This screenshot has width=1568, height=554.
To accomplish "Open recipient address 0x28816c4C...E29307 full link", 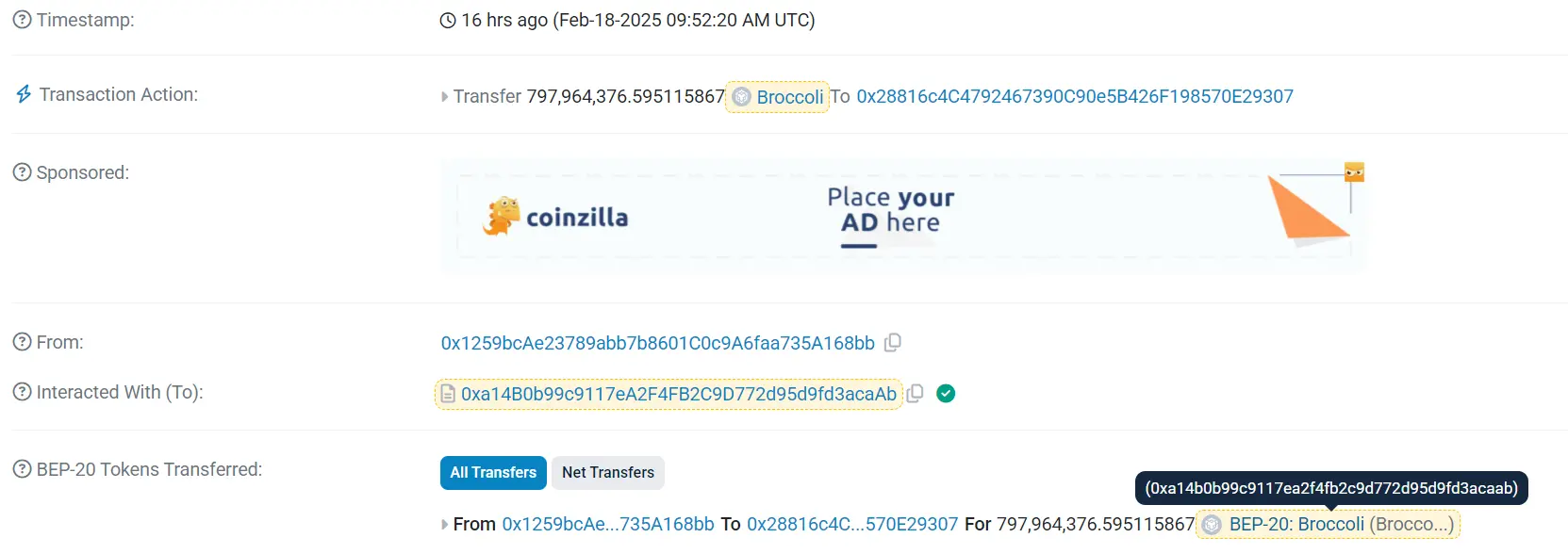I will (x=1075, y=96).
